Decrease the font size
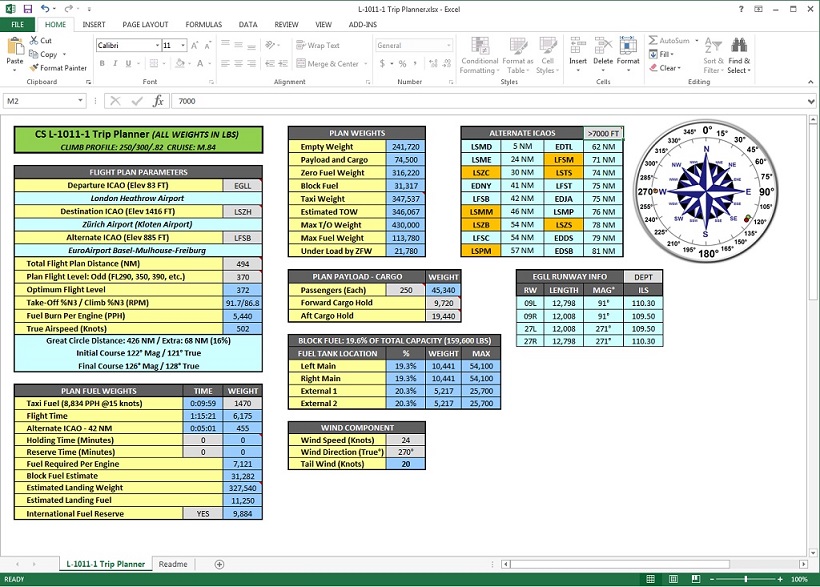This screenshot has width=820, height=587. (x=208, y=46)
